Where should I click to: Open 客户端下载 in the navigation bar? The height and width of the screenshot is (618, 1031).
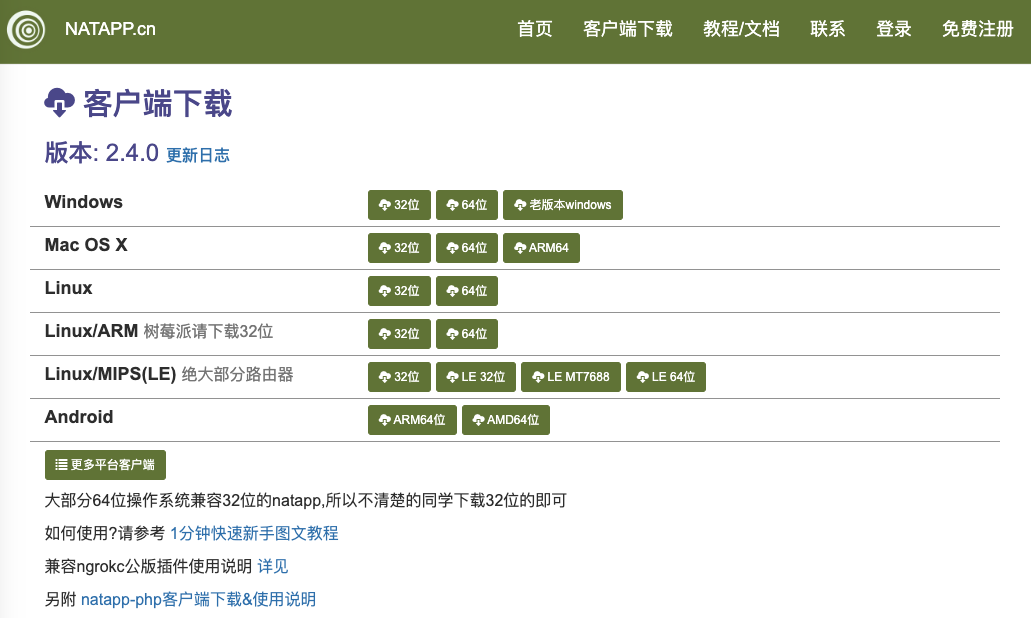[627, 29]
